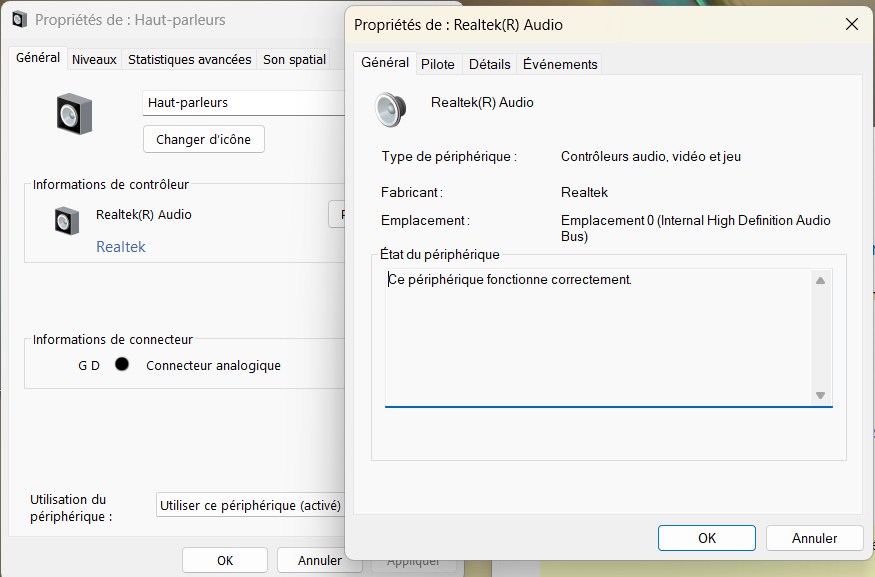
Task: Switch to the Pilote tab
Action: pyautogui.click(x=438, y=64)
